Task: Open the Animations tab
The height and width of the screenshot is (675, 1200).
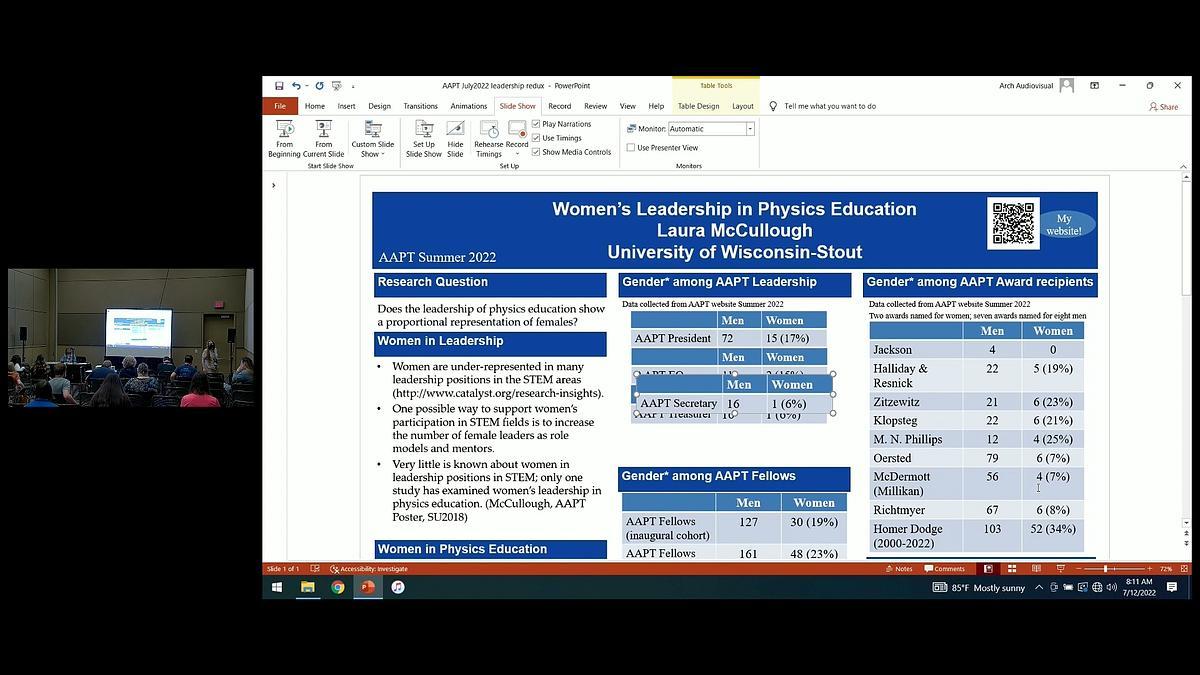Action: point(468,106)
